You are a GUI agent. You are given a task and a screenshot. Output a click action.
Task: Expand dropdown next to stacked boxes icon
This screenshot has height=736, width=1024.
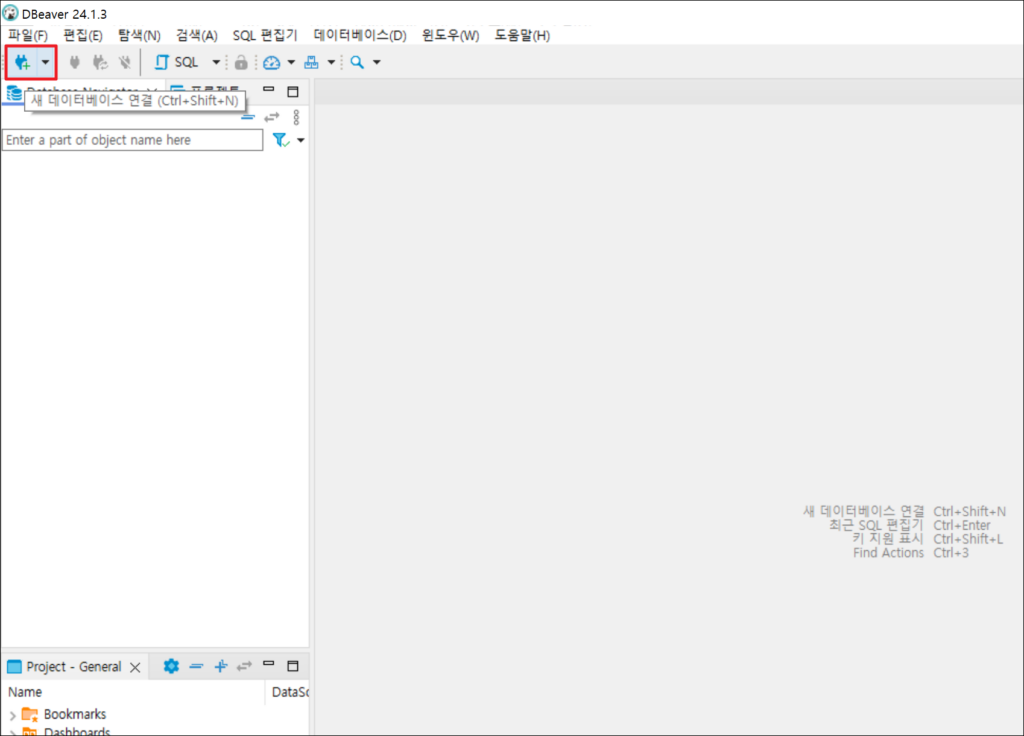331,62
